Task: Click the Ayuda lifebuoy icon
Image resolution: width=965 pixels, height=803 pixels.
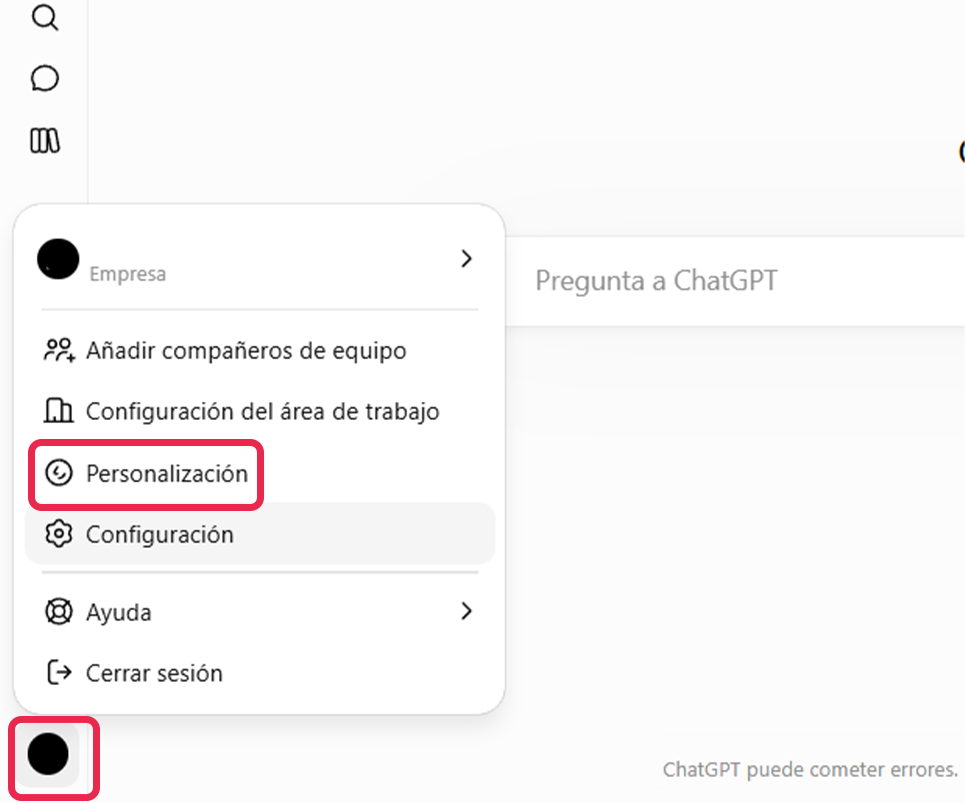Action: click(59, 612)
